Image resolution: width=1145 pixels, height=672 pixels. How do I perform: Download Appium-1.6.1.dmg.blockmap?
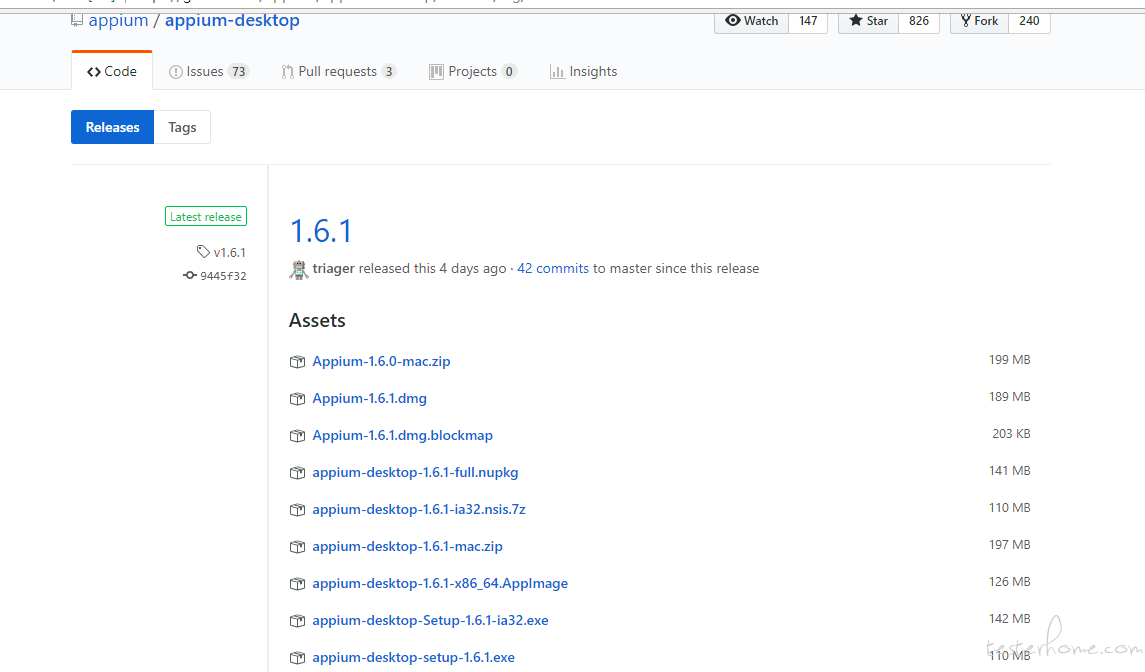click(402, 436)
